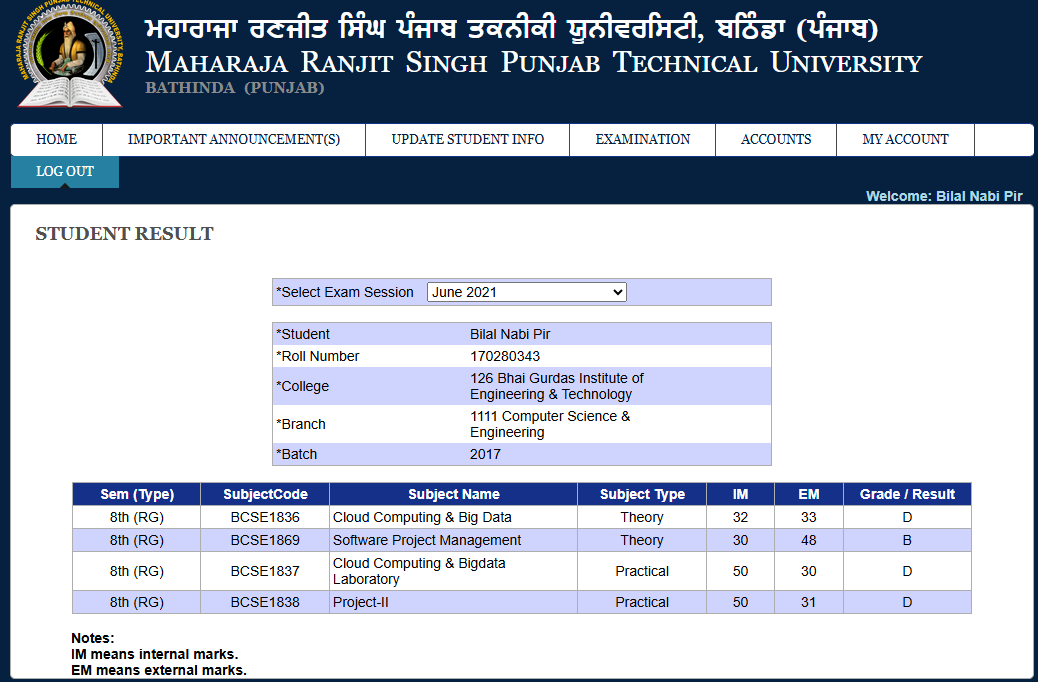The height and width of the screenshot is (682, 1038).
Task: Click the Welcome: Bilal Nabi Pir text
Action: [x=943, y=196]
